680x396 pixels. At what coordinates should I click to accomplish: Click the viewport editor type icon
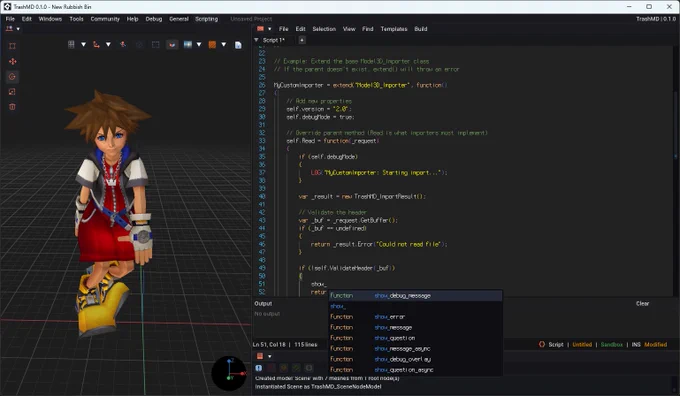(9, 29)
